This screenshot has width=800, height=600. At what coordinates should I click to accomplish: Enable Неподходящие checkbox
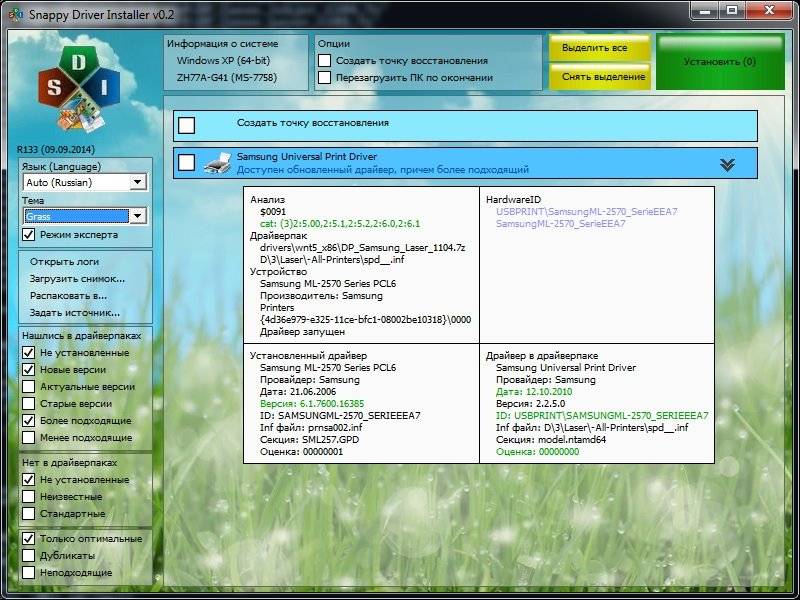29,572
